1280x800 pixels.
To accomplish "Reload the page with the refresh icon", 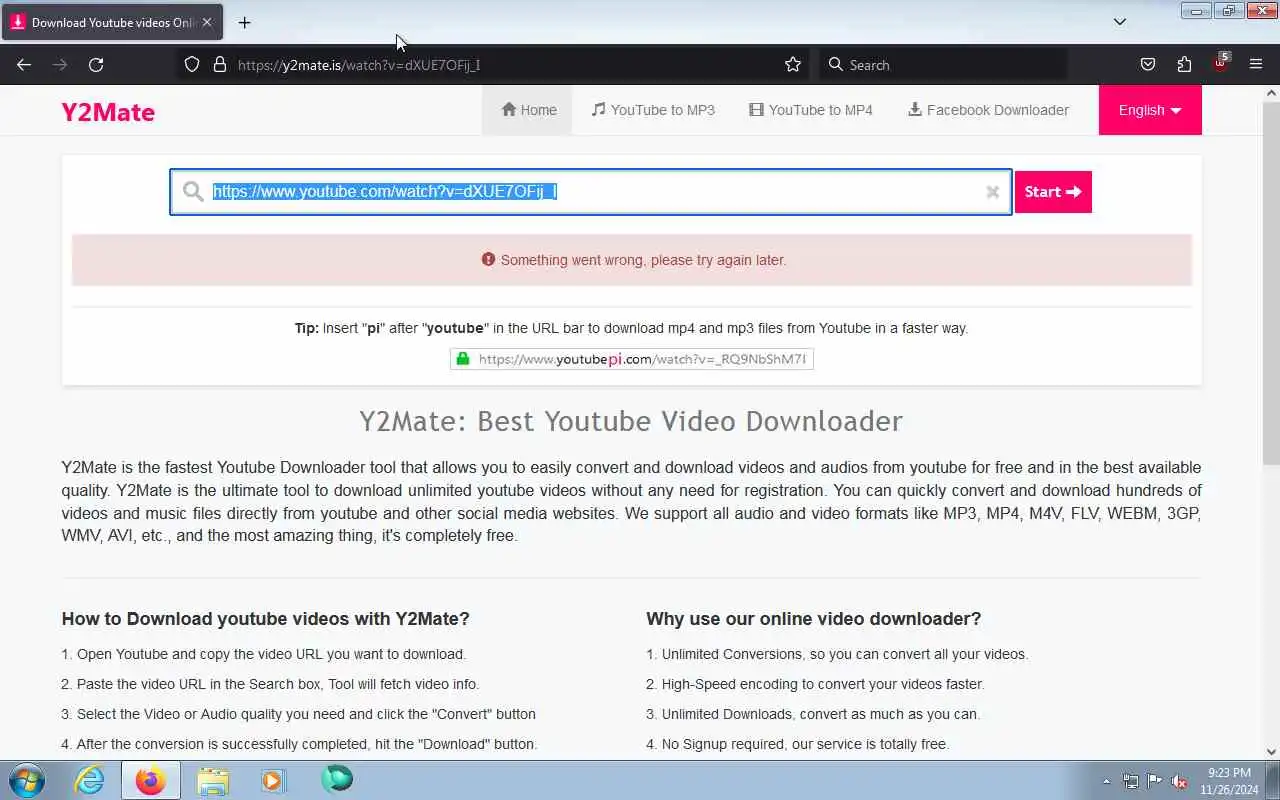I will click(96, 65).
